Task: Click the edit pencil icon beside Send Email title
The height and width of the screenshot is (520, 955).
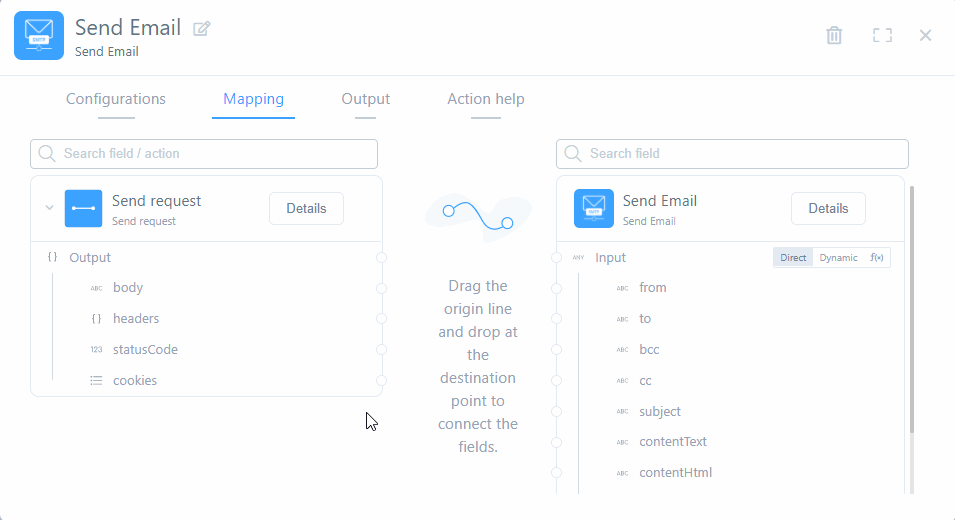Action: (202, 29)
